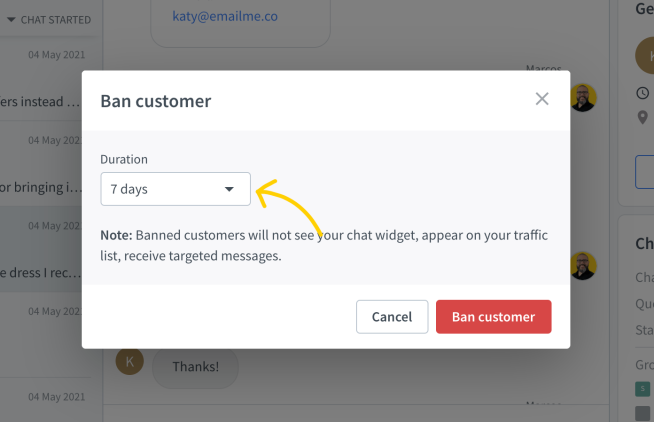This screenshot has width=654, height=422.
Task: Click the customer avatar in details panel
Action: [645, 55]
